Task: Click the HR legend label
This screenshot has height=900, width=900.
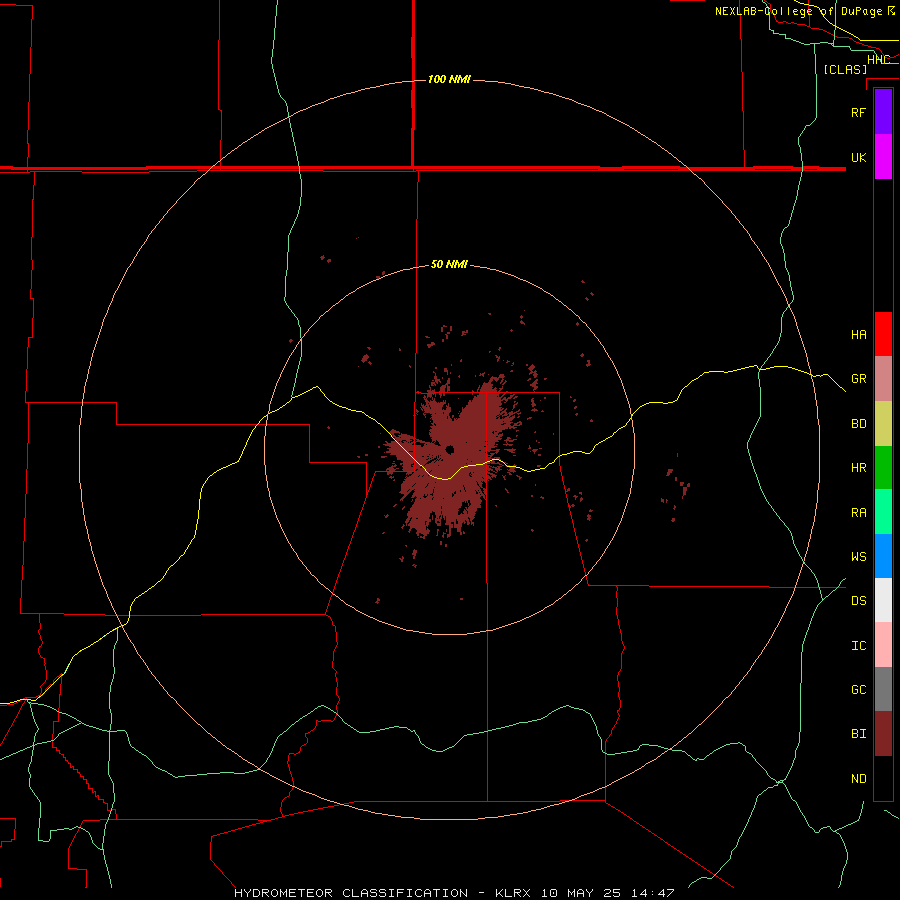Action: pyautogui.click(x=858, y=468)
